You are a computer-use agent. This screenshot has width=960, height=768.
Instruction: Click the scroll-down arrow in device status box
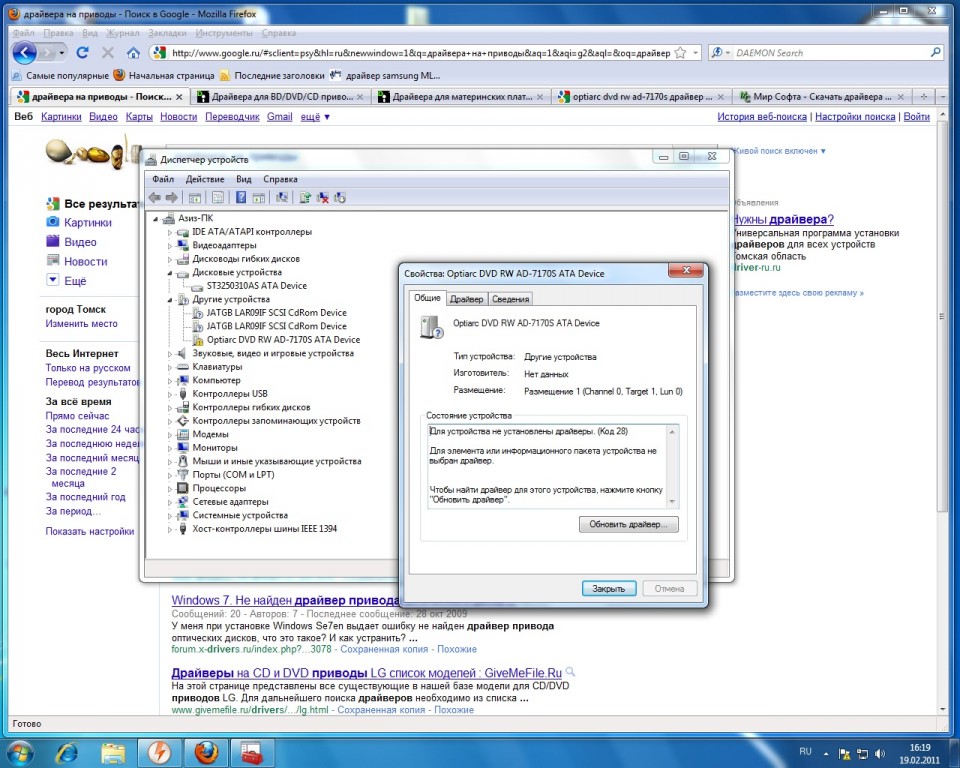tap(672, 502)
